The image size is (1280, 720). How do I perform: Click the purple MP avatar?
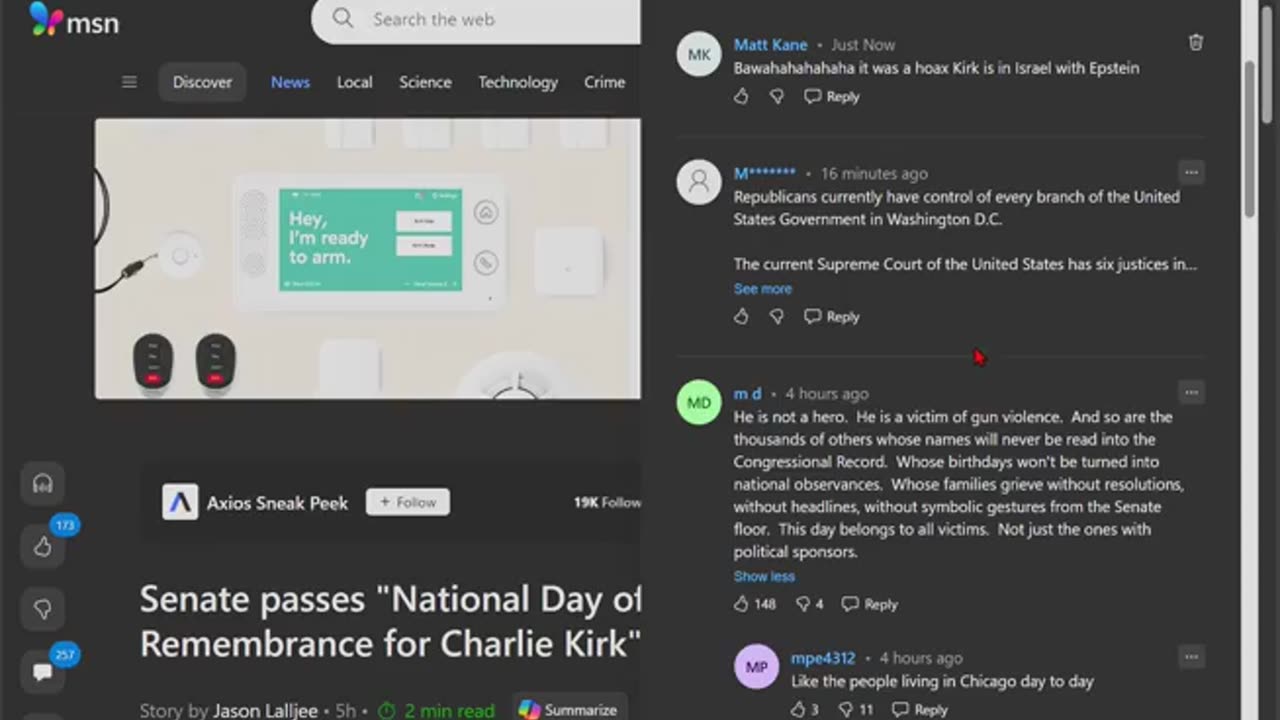(x=756, y=667)
